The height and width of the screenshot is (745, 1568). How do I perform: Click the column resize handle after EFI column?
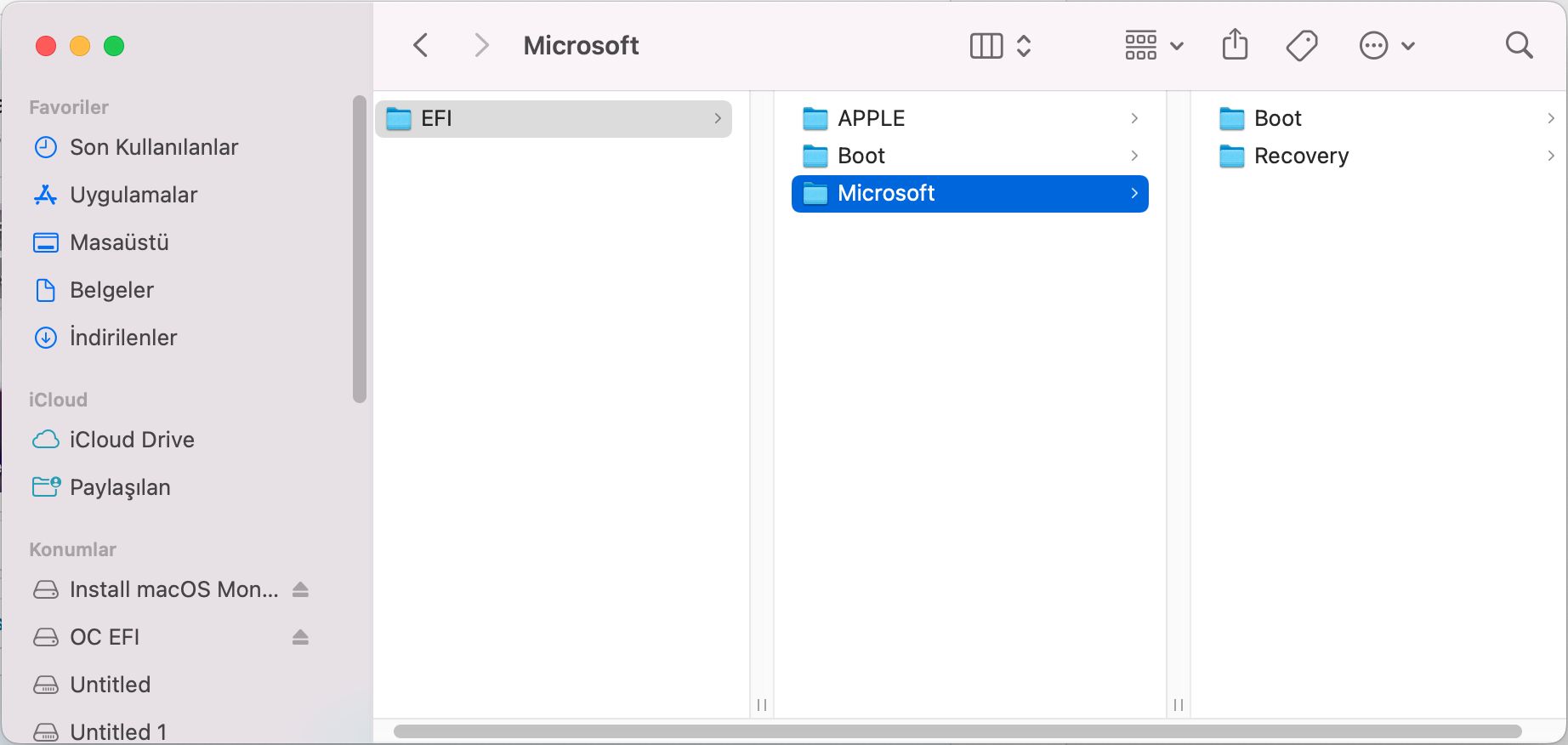point(762,705)
